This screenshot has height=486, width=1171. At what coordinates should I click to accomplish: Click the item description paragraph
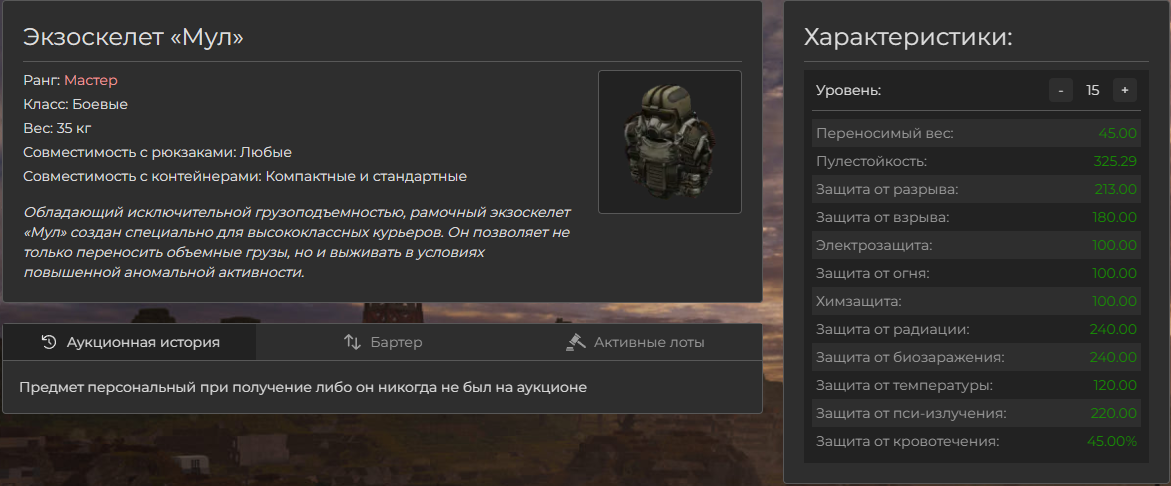pyautogui.click(x=296, y=242)
